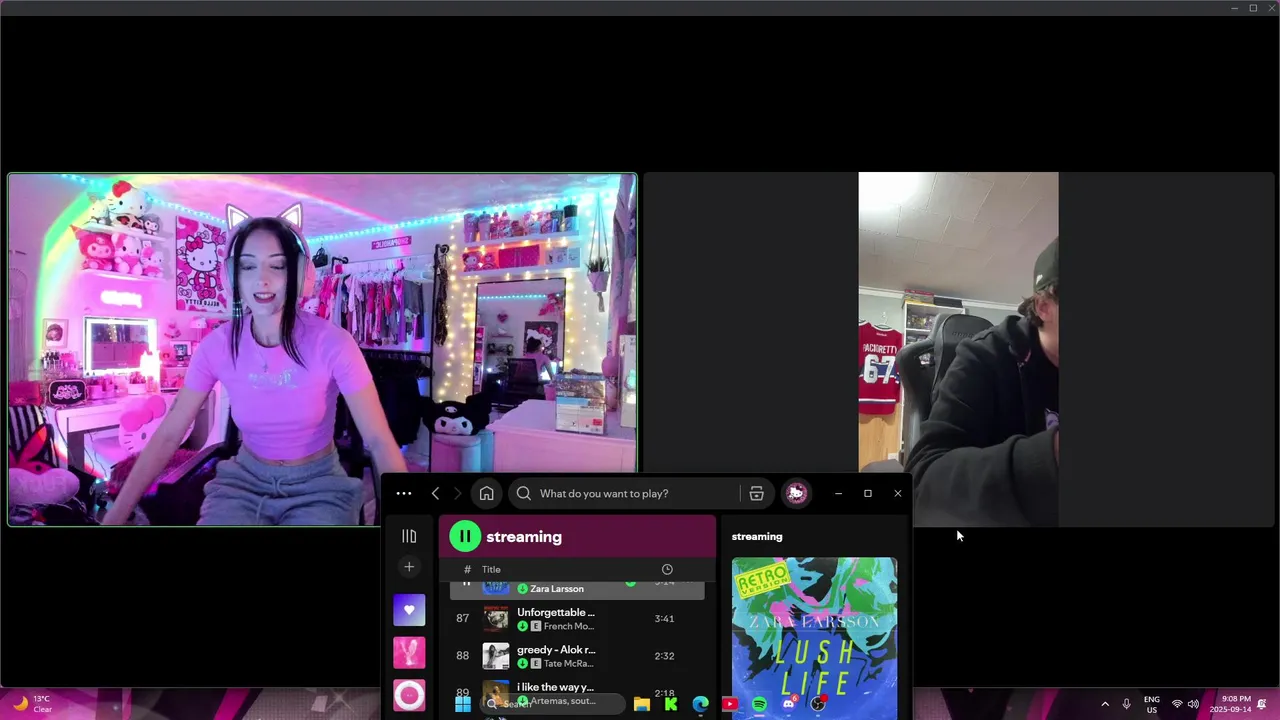Open the pink circle playlist in the sidebar
The width and height of the screenshot is (1280, 720).
409,695
